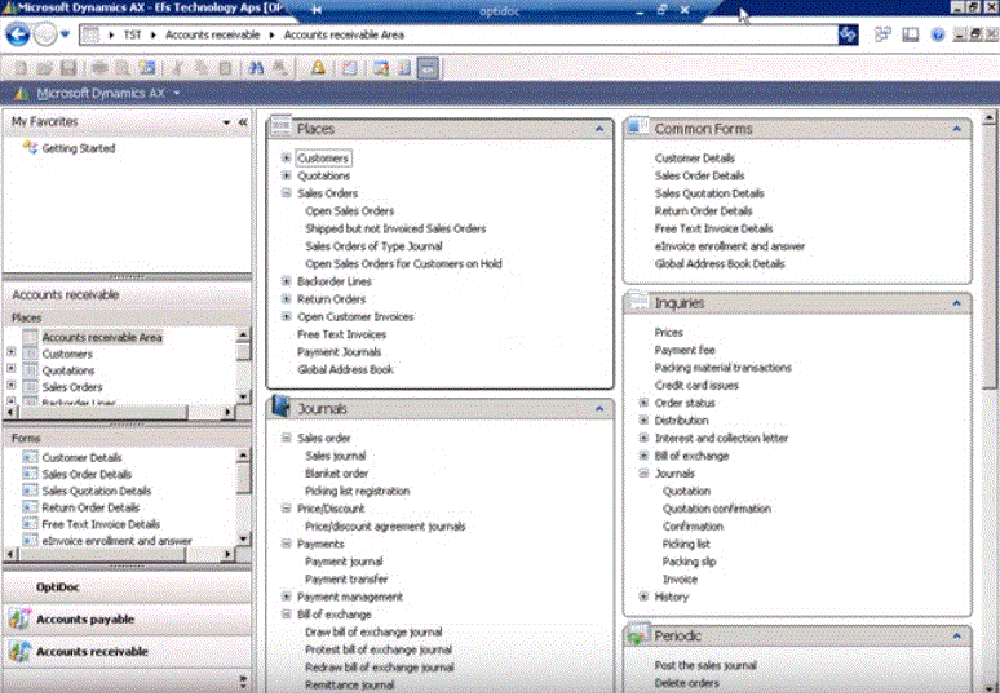Click the Go button beside address bar
The image size is (1000, 693).
pyautogui.click(x=848, y=35)
